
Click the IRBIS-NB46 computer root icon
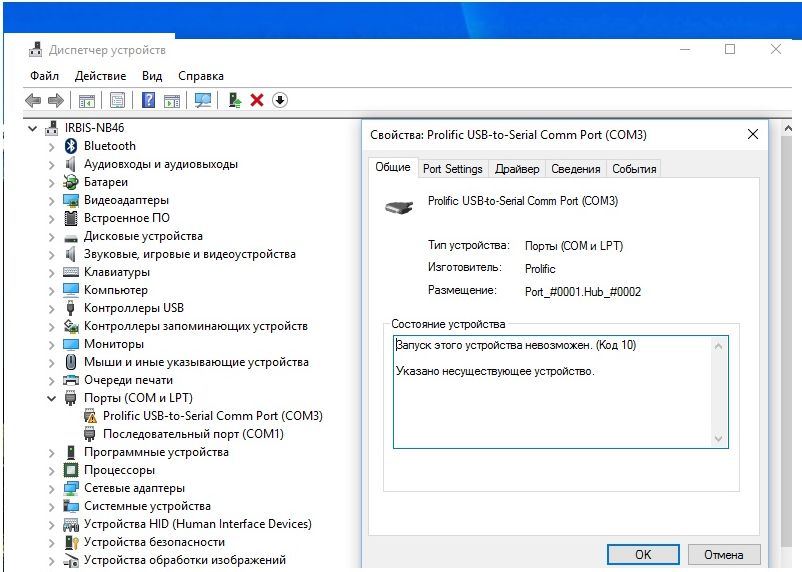[51, 128]
